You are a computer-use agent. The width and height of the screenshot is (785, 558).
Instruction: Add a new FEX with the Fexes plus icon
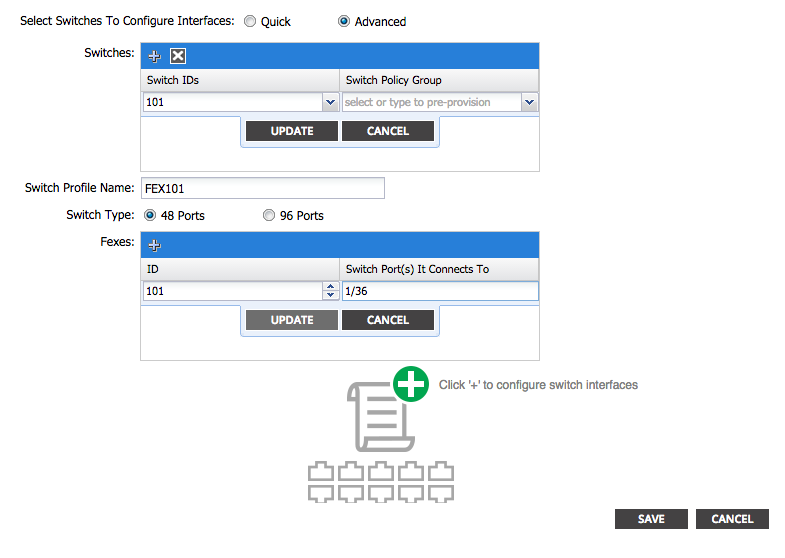pos(154,245)
